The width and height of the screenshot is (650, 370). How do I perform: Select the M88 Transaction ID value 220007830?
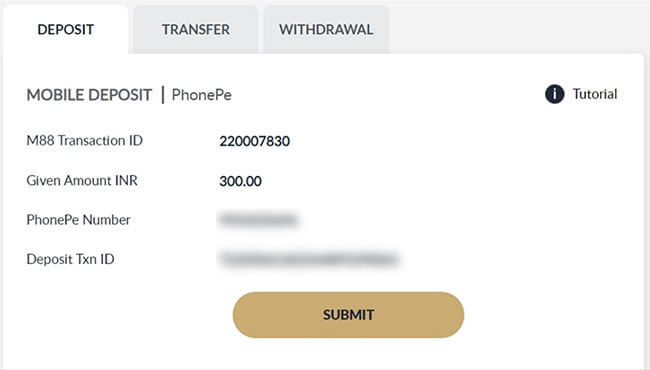coord(255,141)
